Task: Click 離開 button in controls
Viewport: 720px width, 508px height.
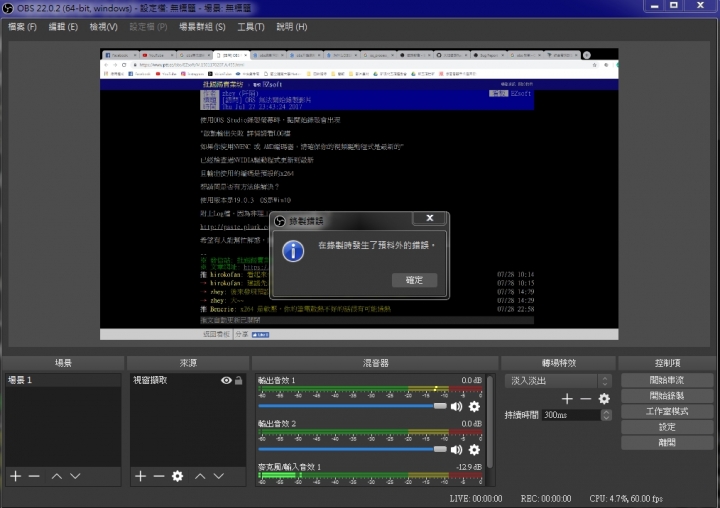Action: point(667,443)
